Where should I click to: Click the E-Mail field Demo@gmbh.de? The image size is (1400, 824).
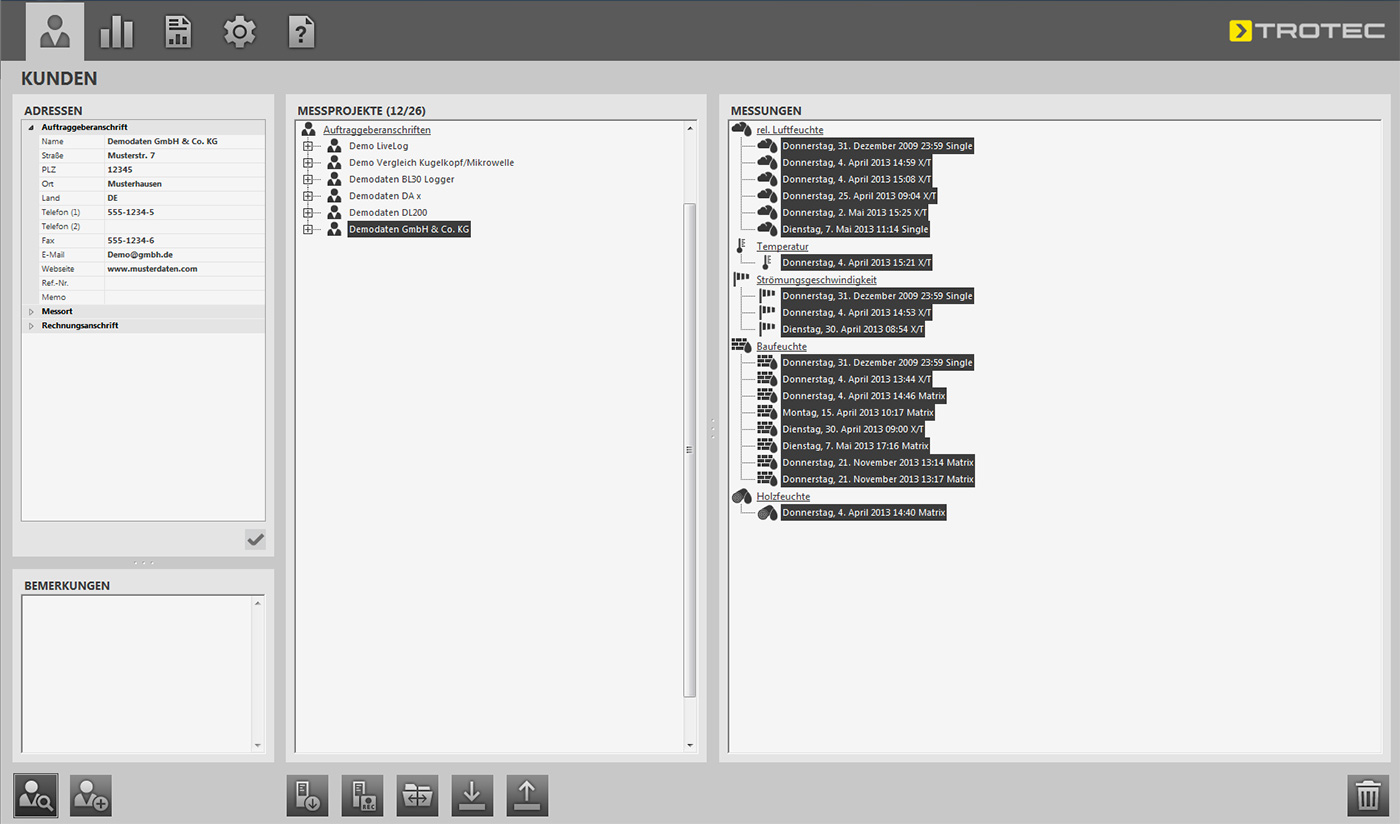click(x=185, y=255)
